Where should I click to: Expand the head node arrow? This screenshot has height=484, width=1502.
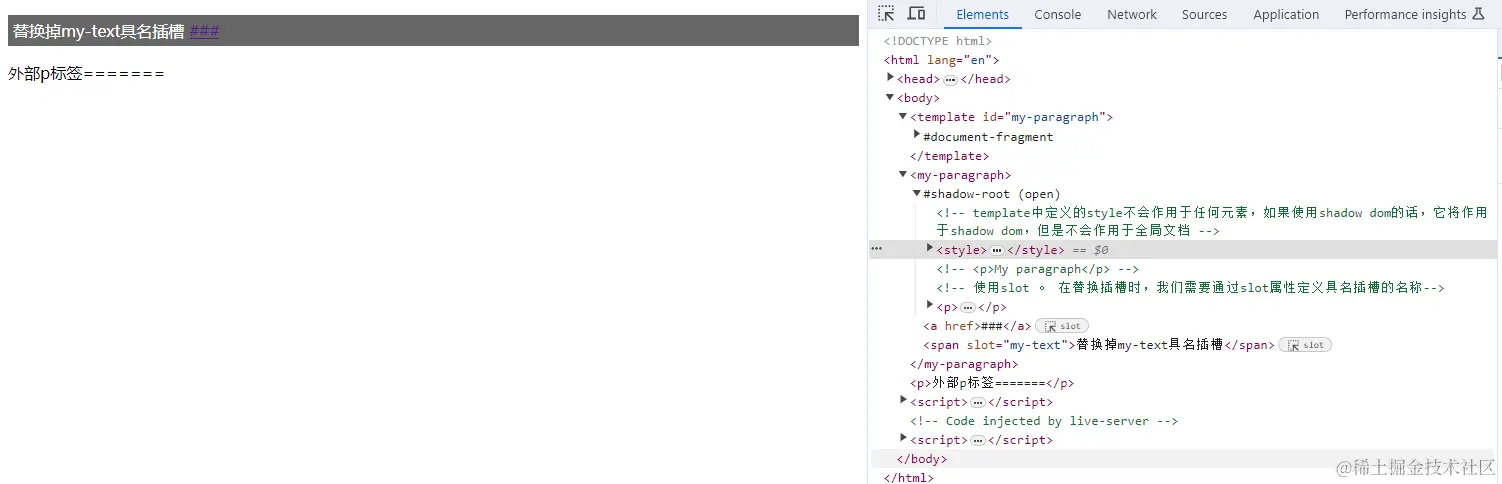(891, 77)
